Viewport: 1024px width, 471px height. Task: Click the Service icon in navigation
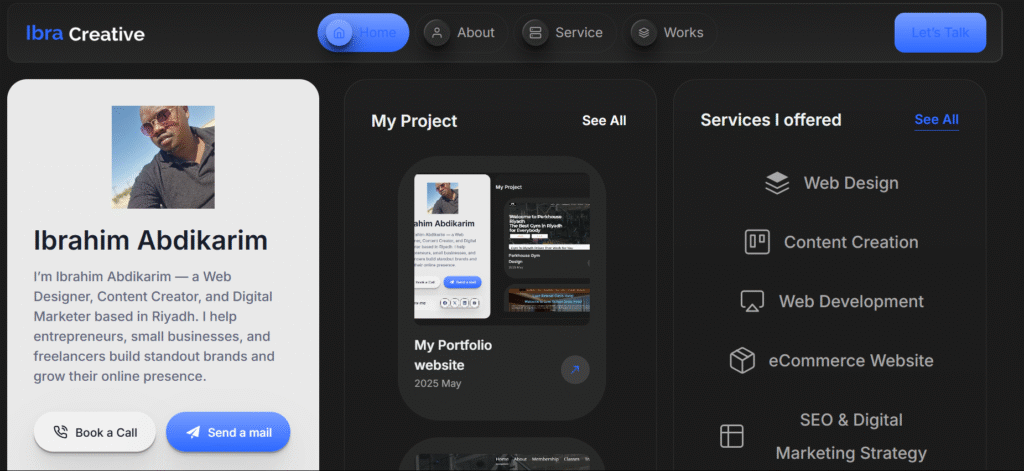click(x=535, y=33)
